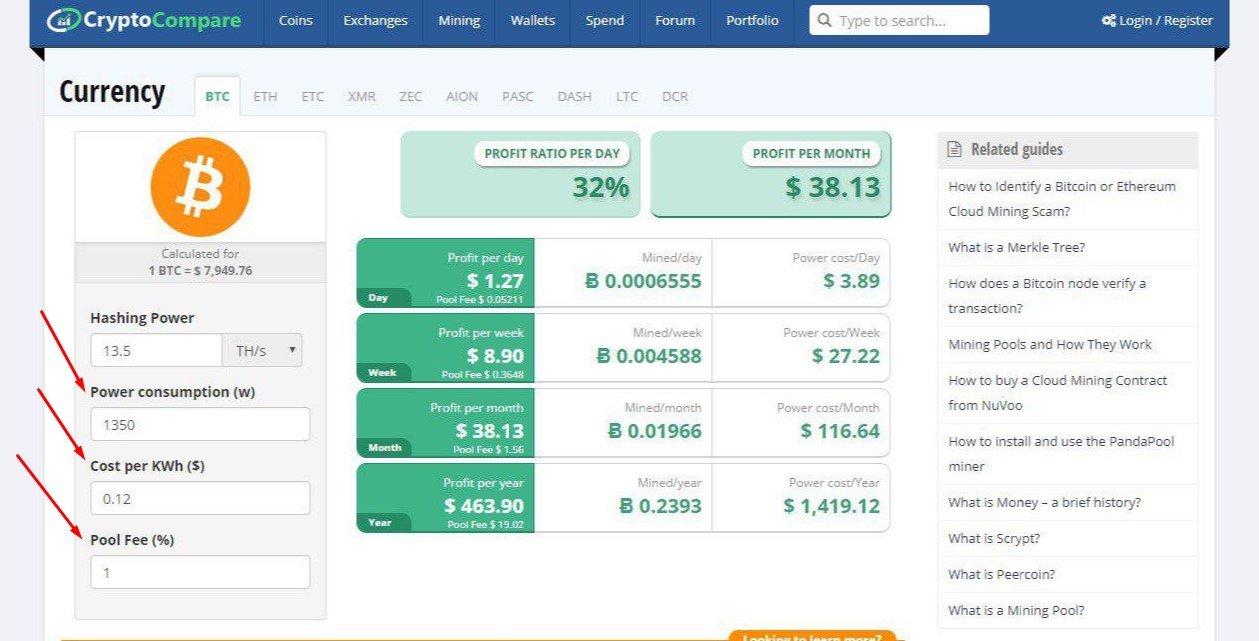Open the Forum menu
The width and height of the screenshot is (1259, 641).
pyautogui.click(x=675, y=21)
